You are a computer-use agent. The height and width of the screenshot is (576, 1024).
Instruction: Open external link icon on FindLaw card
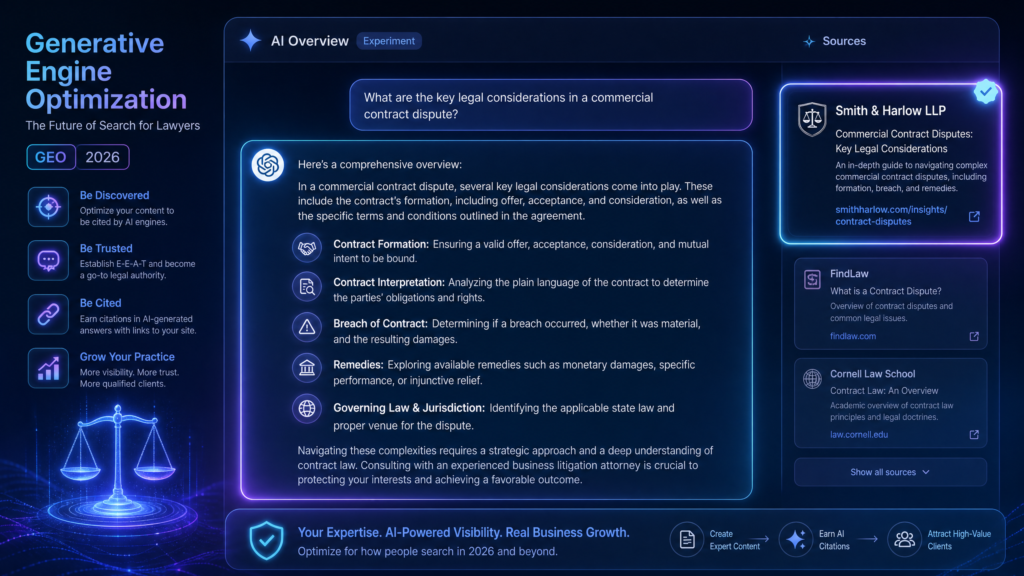pyautogui.click(x=974, y=336)
